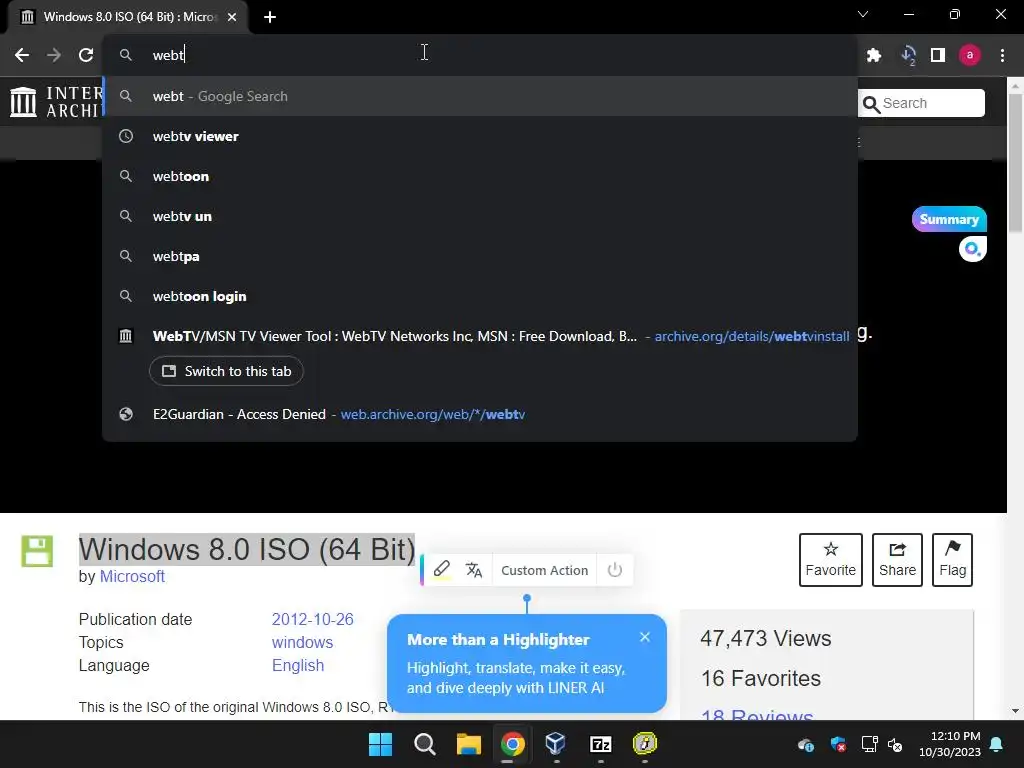This screenshot has height=768, width=1024.
Task: Open the WebTV/MSN TV Viewer Tool suggestion
Action: [480, 336]
